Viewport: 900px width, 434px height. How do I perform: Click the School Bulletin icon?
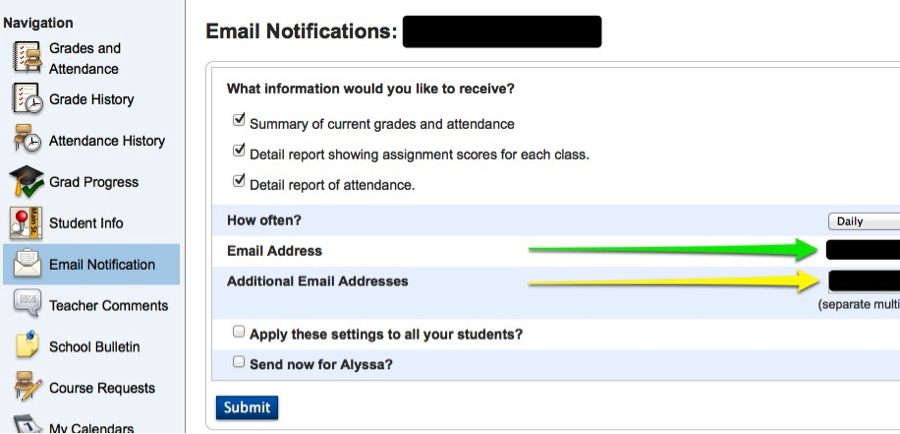click(x=26, y=347)
